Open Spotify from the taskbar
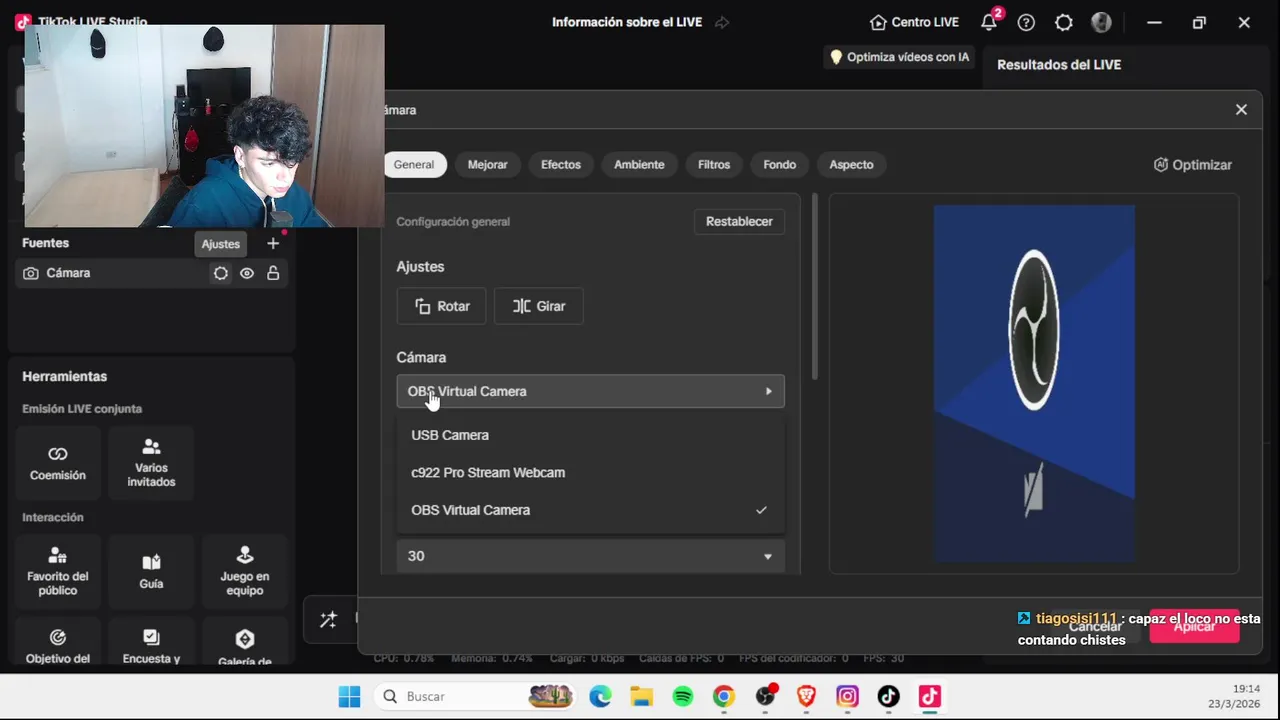The height and width of the screenshot is (720, 1280). (683, 696)
